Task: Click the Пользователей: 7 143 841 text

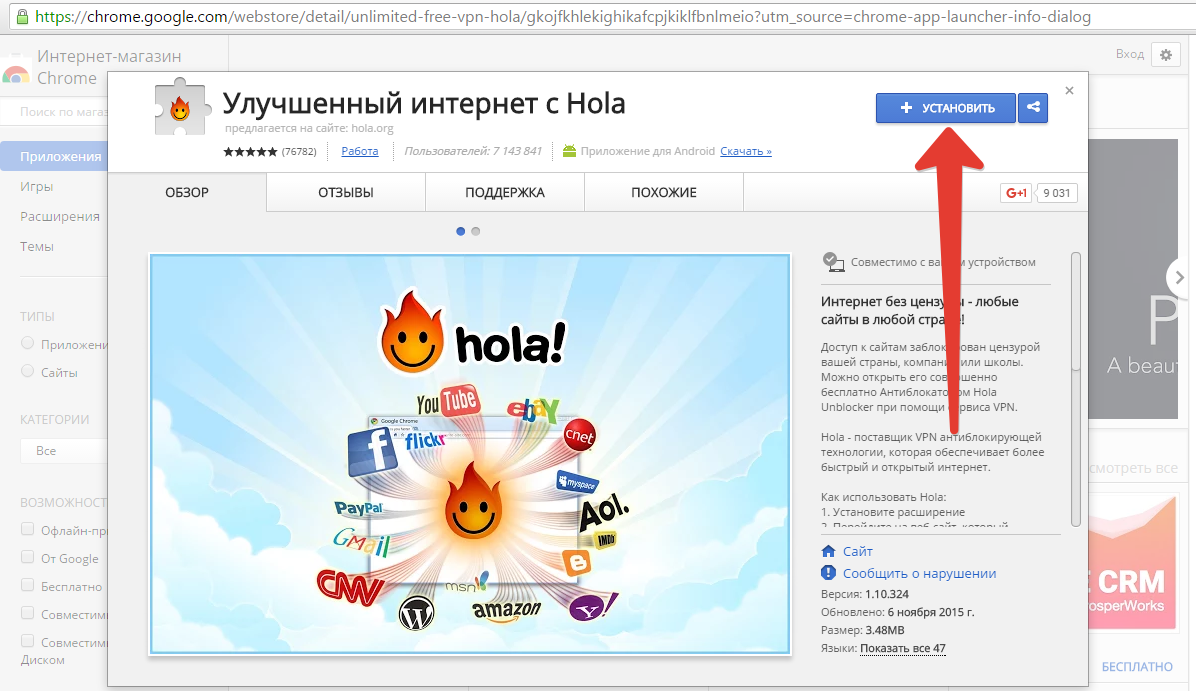Action: coord(473,151)
